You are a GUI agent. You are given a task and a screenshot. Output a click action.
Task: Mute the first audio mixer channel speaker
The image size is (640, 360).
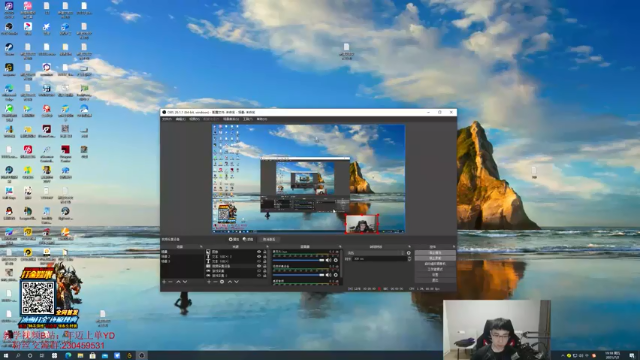tap(329, 260)
